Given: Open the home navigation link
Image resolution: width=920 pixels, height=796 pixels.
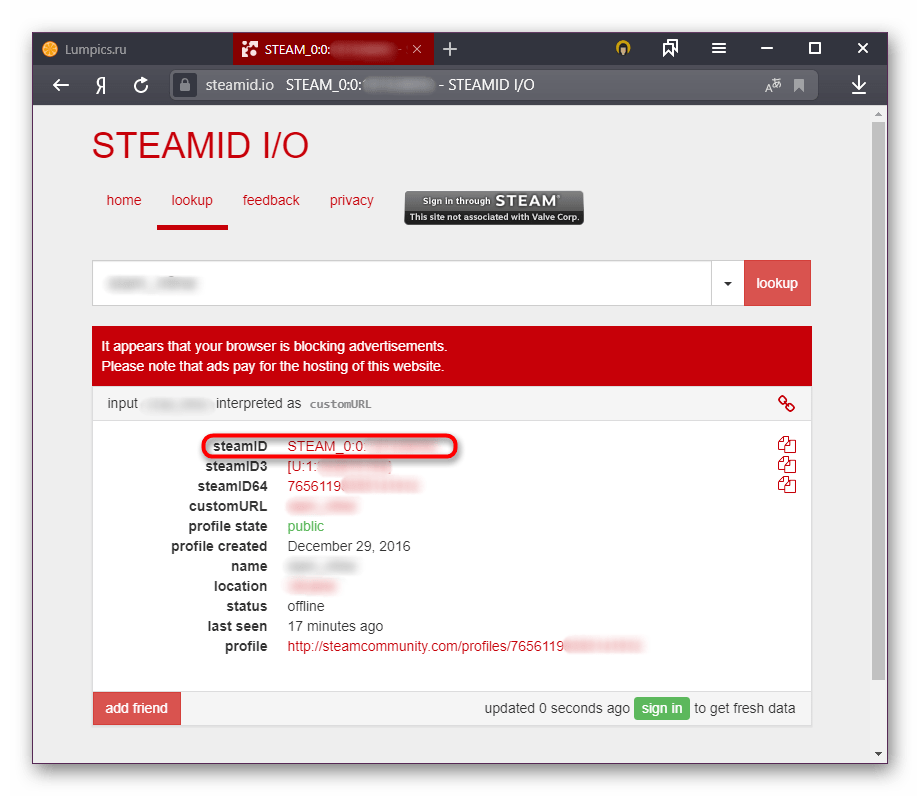Looking at the screenshot, I should pos(124,201).
